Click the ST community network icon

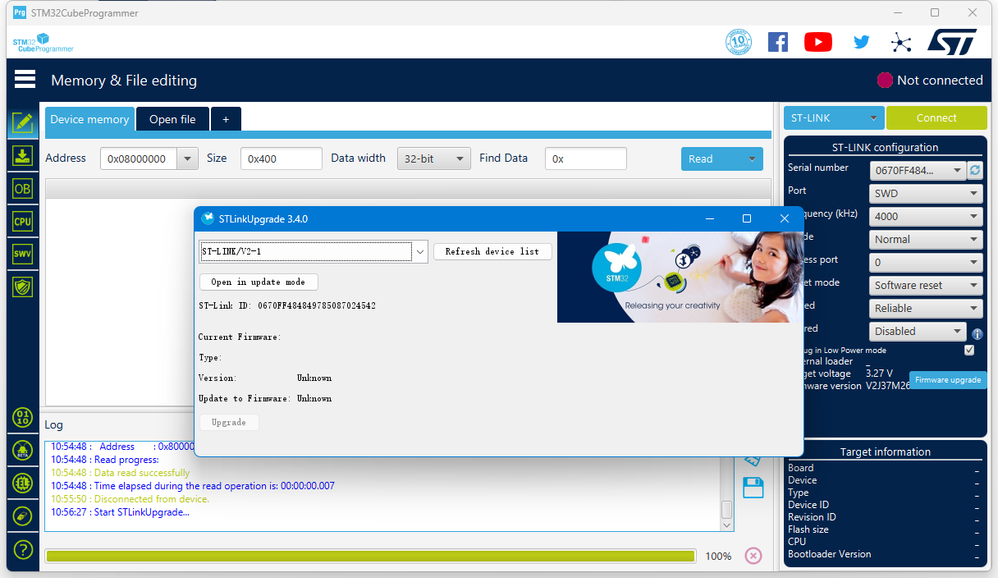(901, 43)
